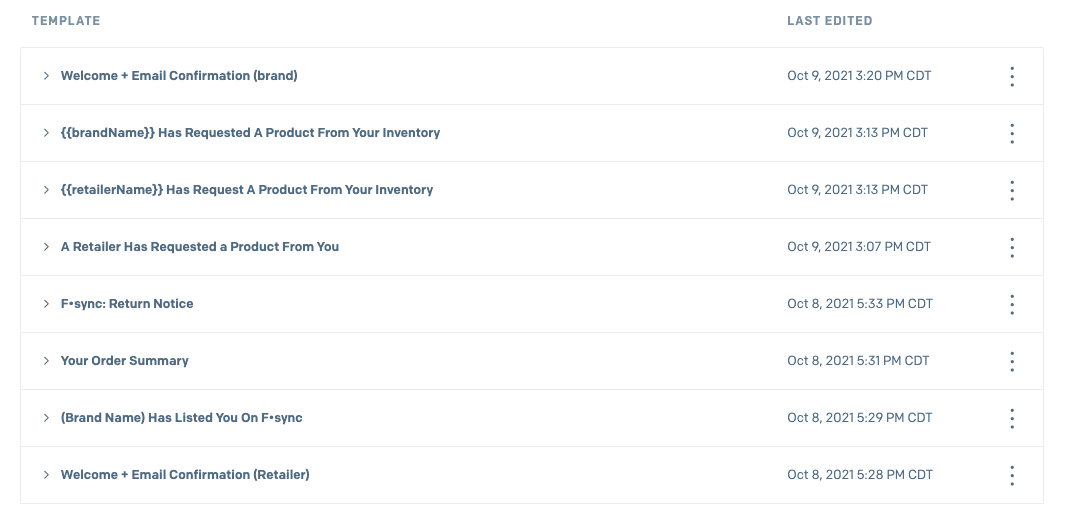Open kebab menu for {{brandName}} Has Requested template
This screenshot has width=1067, height=518.
click(x=1012, y=133)
